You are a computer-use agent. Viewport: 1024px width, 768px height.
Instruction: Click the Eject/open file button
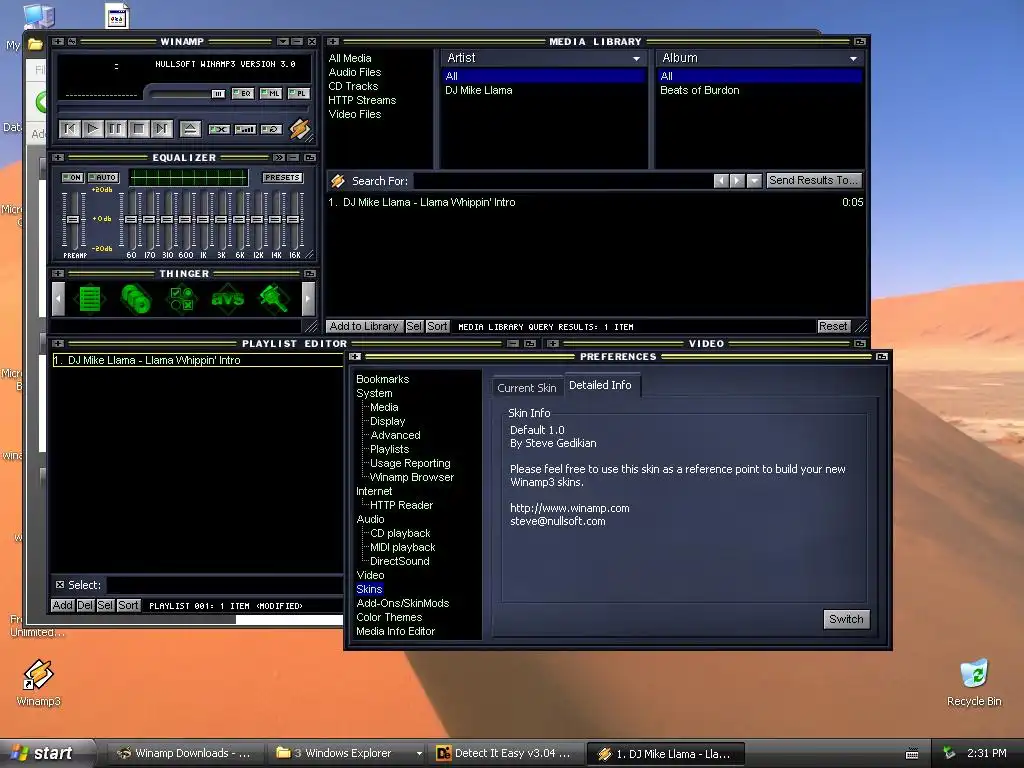(190, 129)
